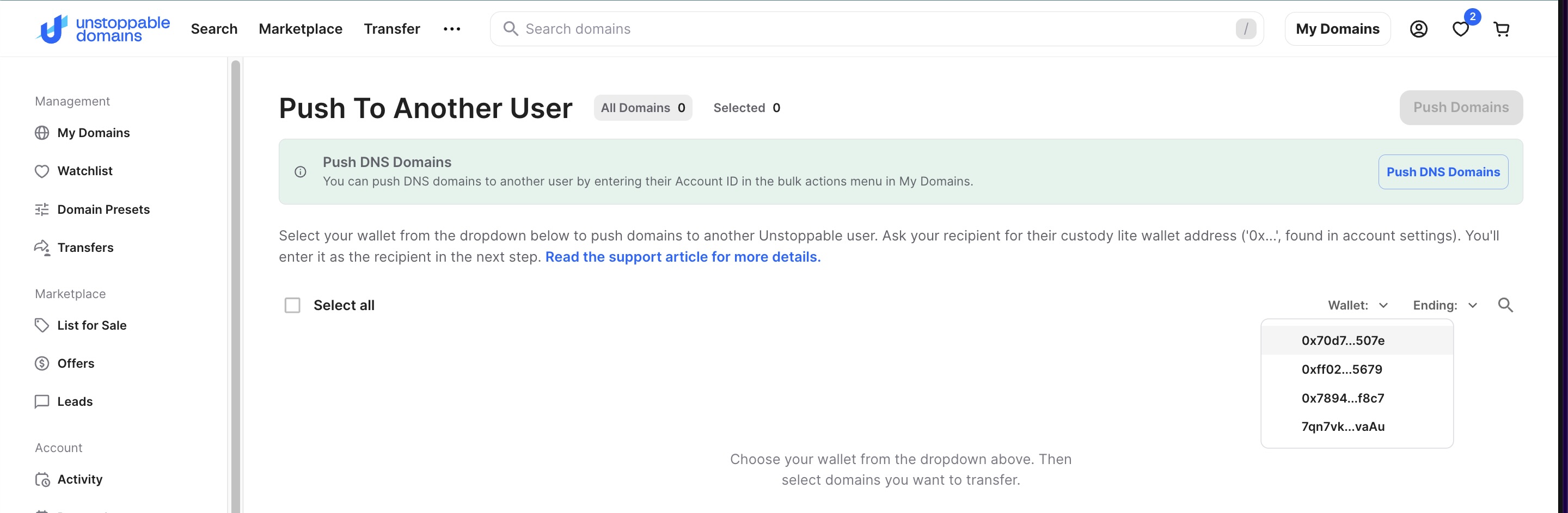Click the Push Domains button
Viewport: 1568px width, 513px height.
(x=1461, y=108)
